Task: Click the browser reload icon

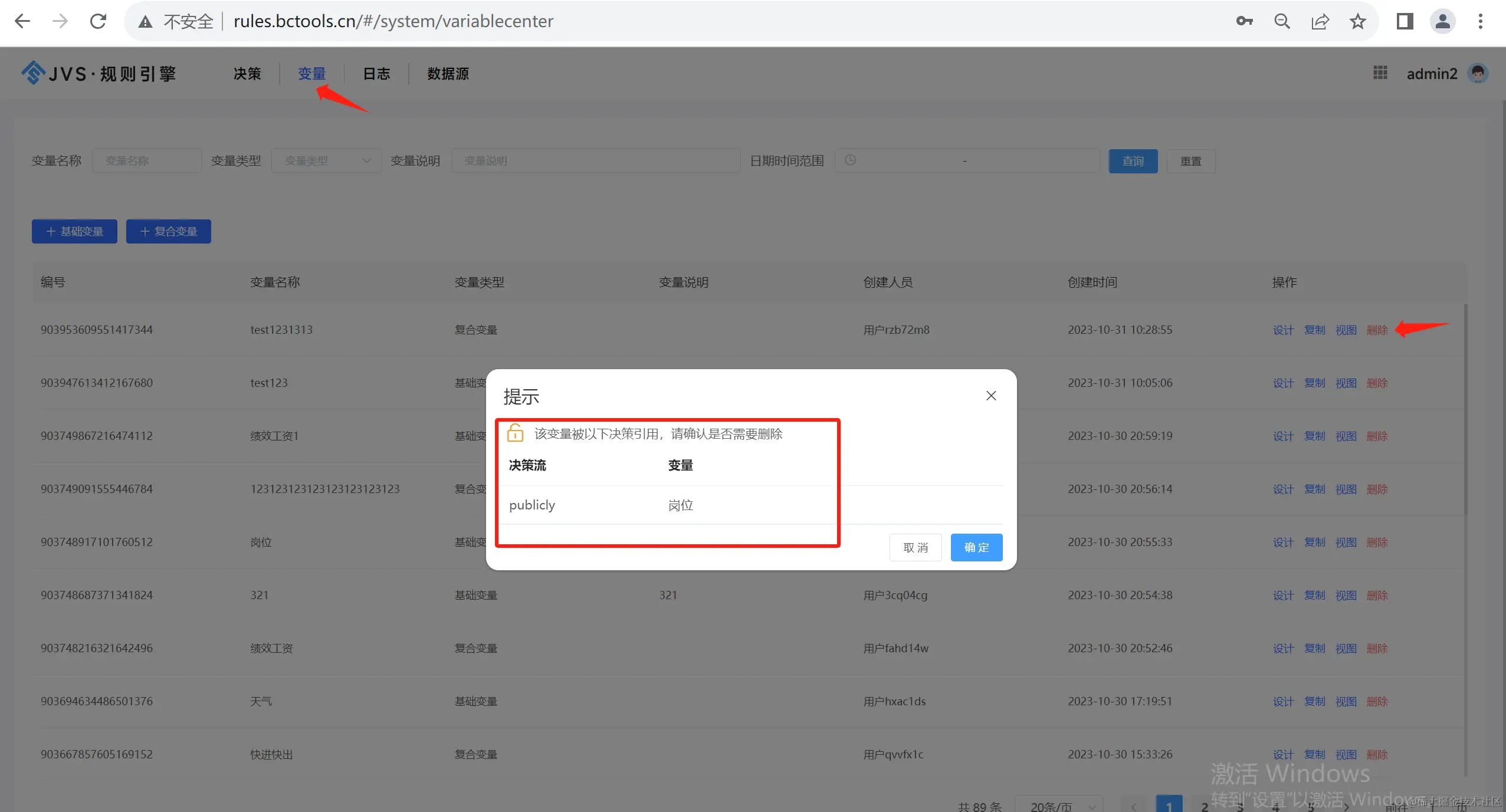Action: [98, 21]
